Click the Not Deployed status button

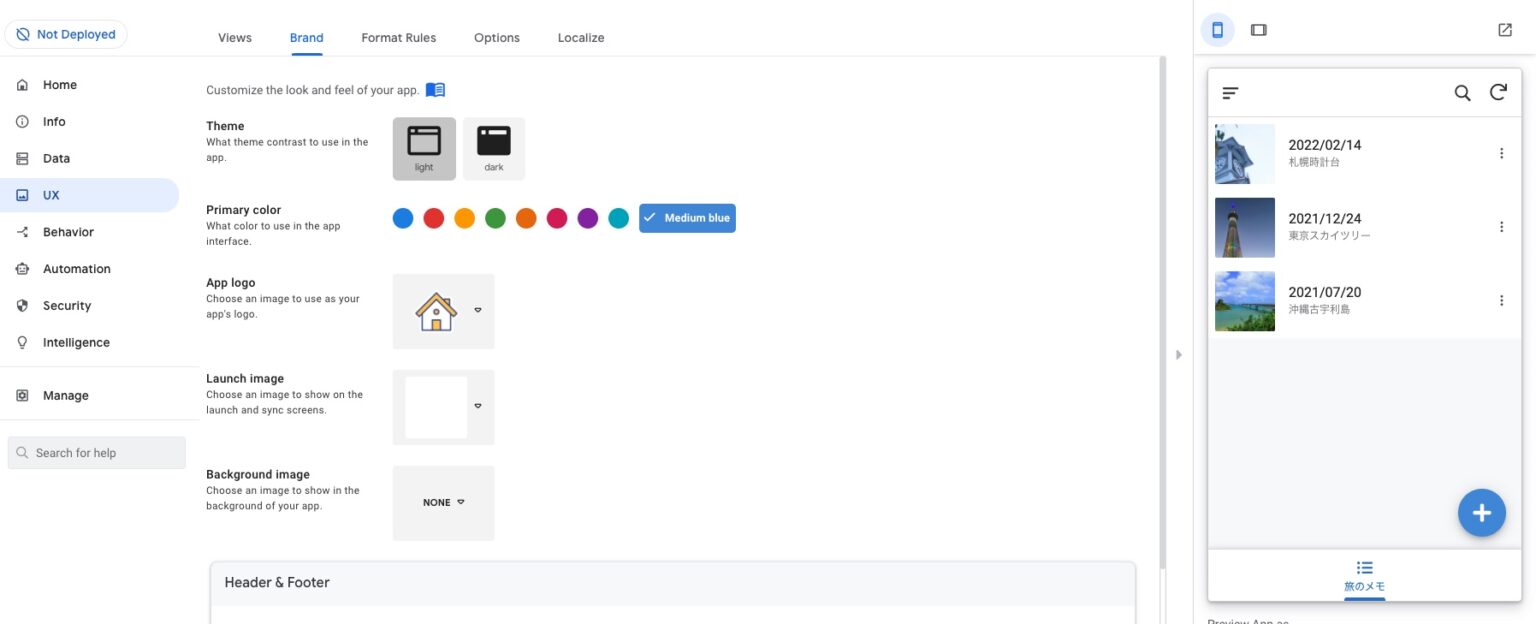[66, 33]
